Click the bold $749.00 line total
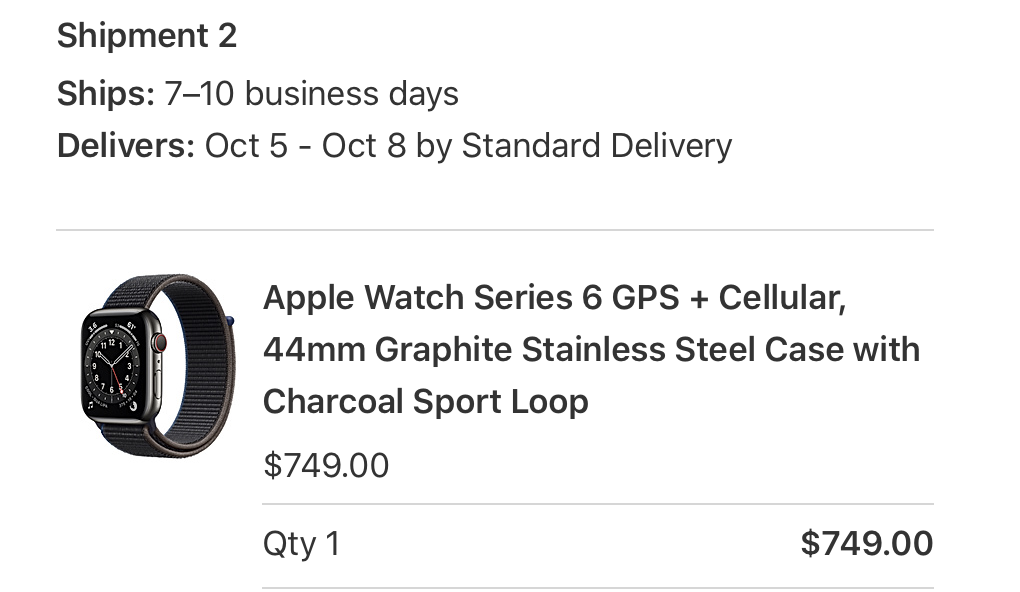The image size is (1020, 592). tap(866, 543)
